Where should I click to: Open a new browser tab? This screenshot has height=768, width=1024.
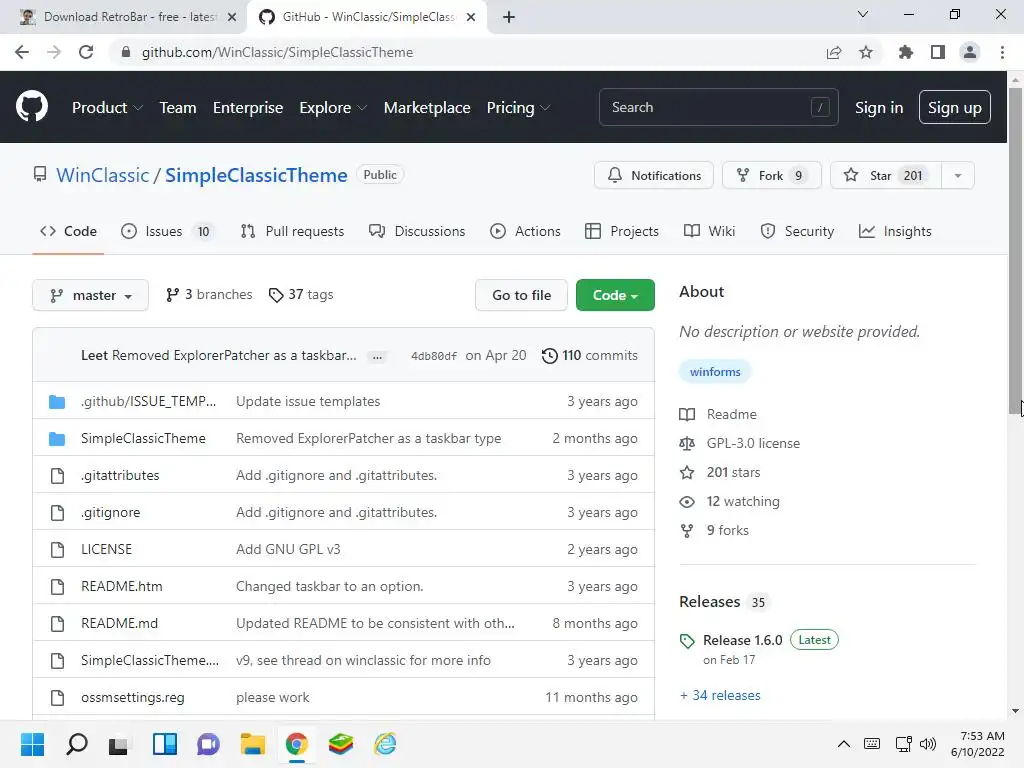click(x=509, y=17)
